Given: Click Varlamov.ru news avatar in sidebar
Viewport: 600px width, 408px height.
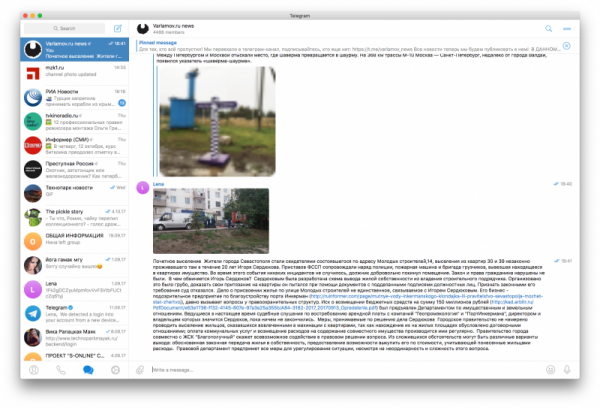Looking at the screenshot, I should (33, 49).
